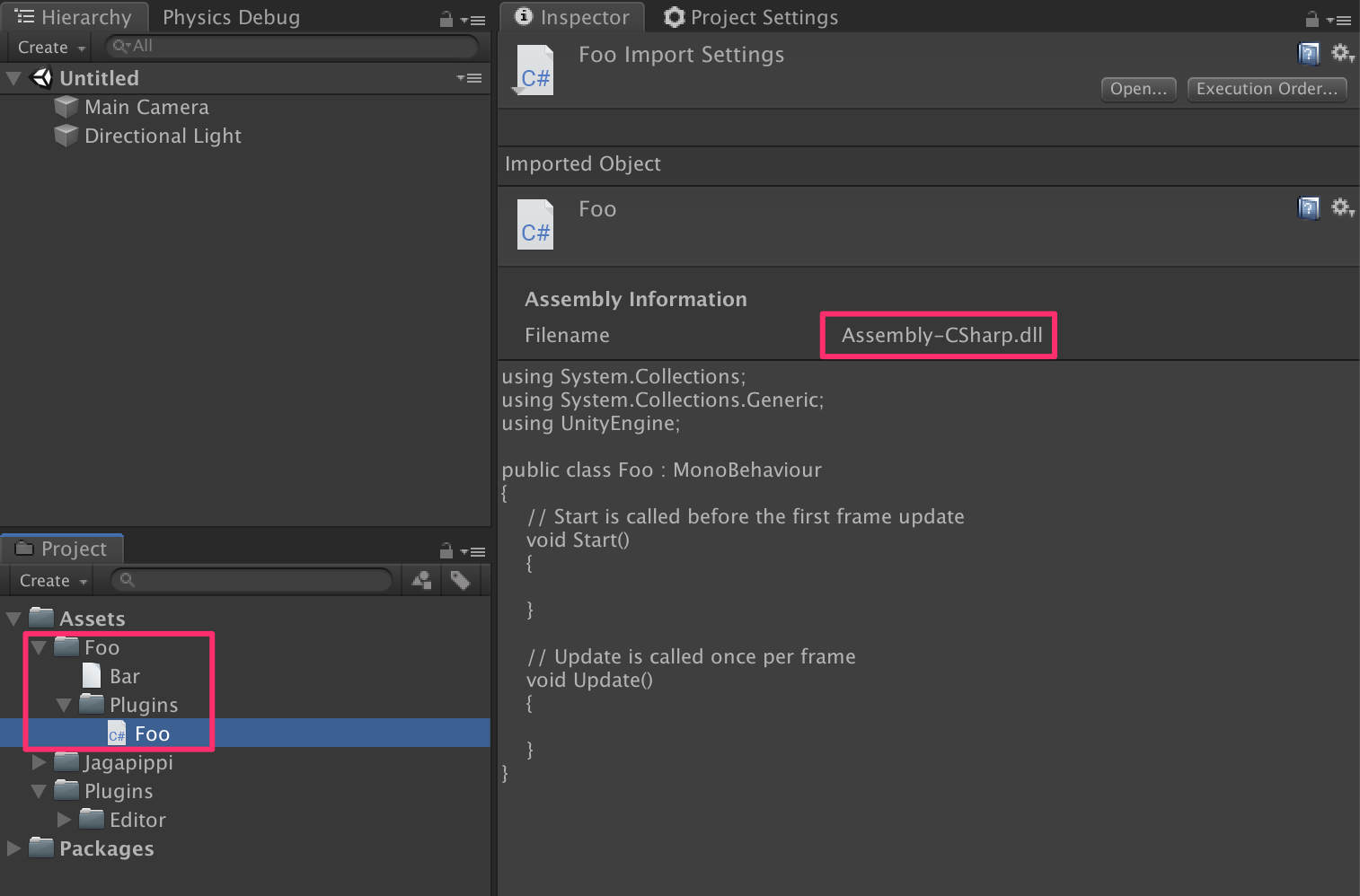The width and height of the screenshot is (1360, 896).
Task: Click the C# icon of Foo inside Plugins
Action: tap(118, 733)
